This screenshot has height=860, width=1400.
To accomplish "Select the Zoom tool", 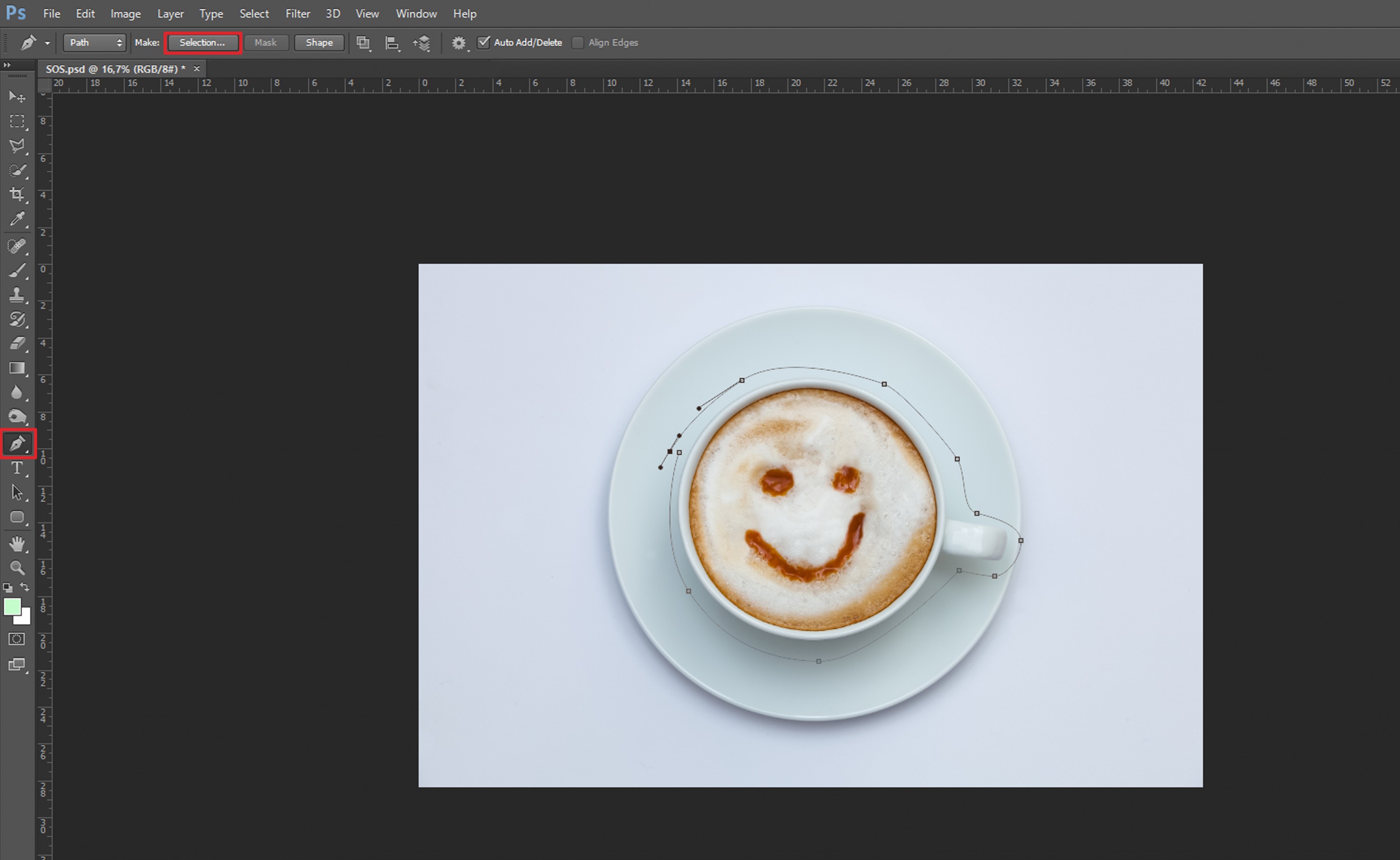I will [x=17, y=568].
